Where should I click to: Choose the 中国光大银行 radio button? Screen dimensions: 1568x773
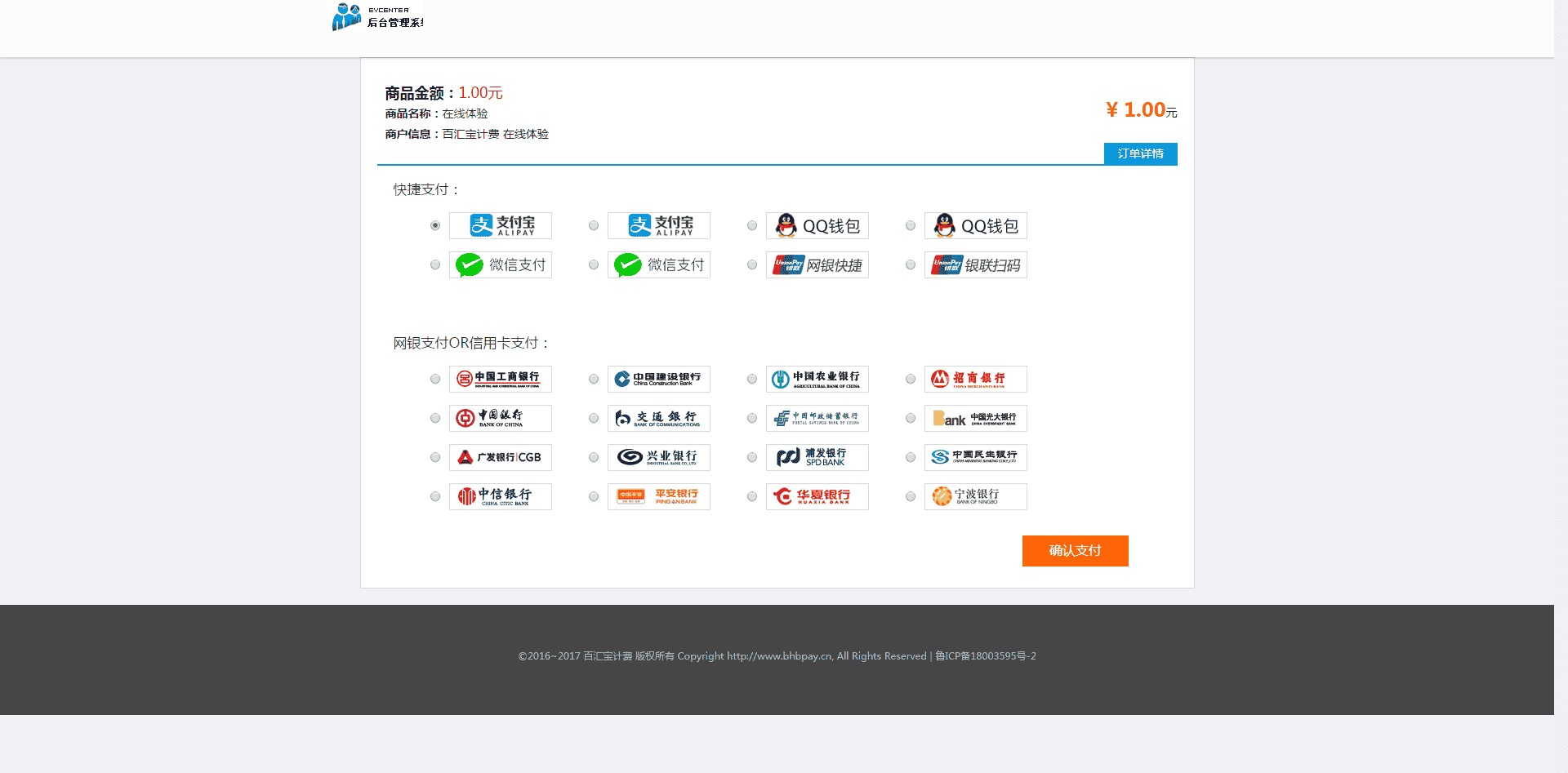click(x=911, y=418)
